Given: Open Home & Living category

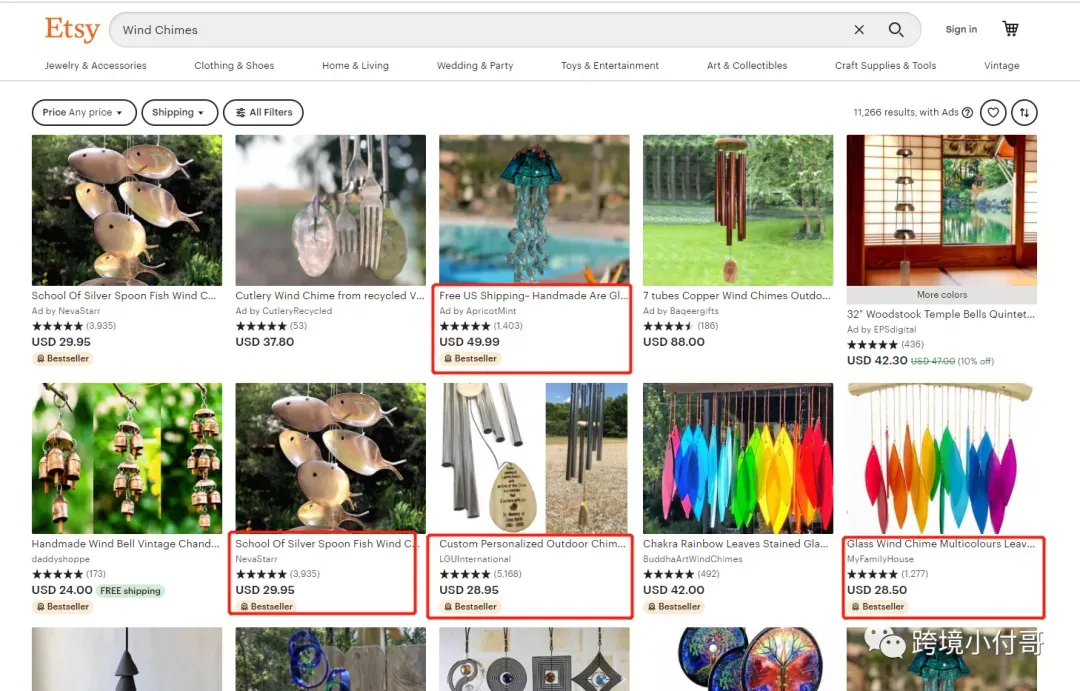Looking at the screenshot, I should tap(355, 65).
